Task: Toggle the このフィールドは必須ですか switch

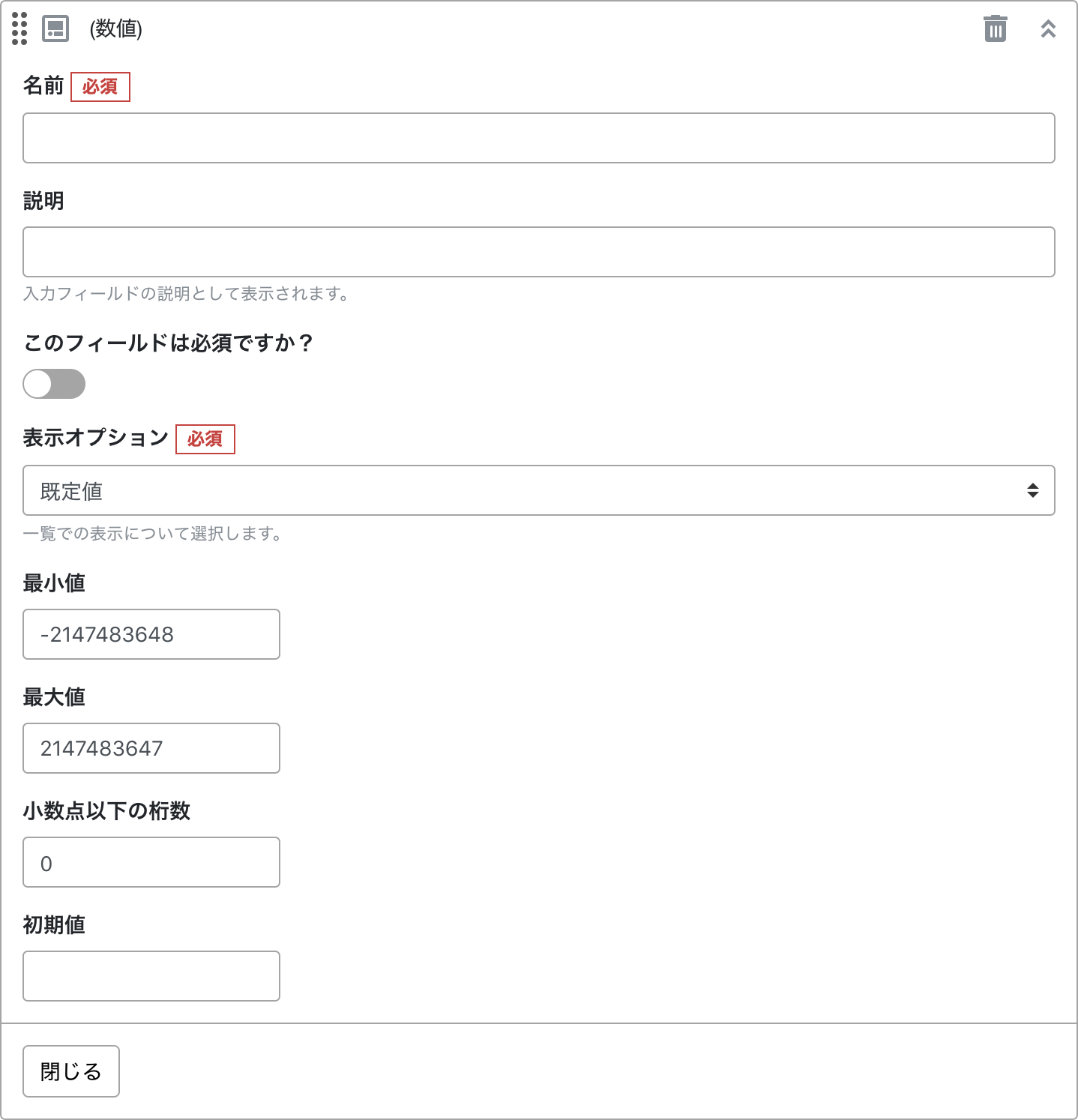Action: click(x=54, y=384)
